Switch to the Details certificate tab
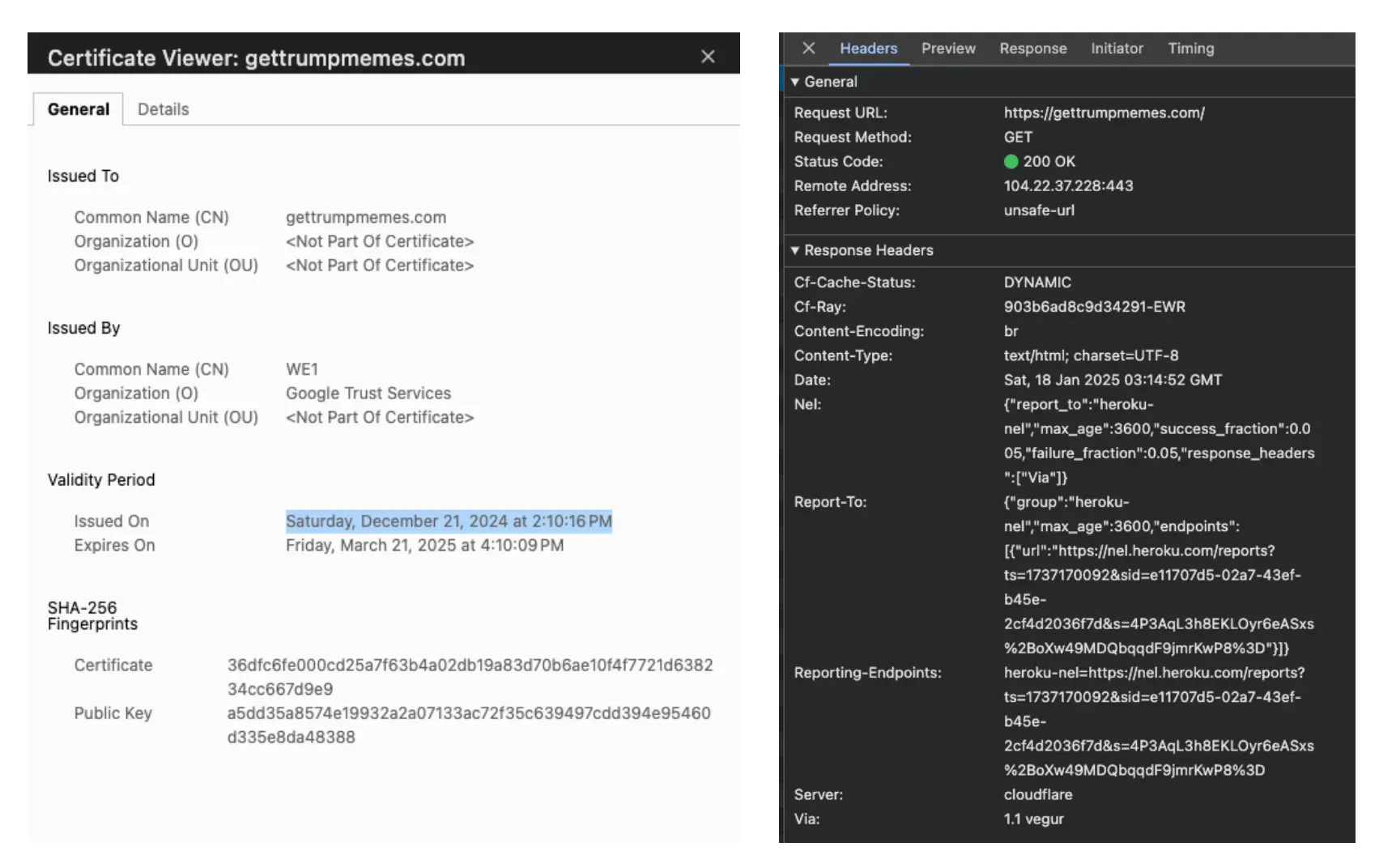 point(163,109)
